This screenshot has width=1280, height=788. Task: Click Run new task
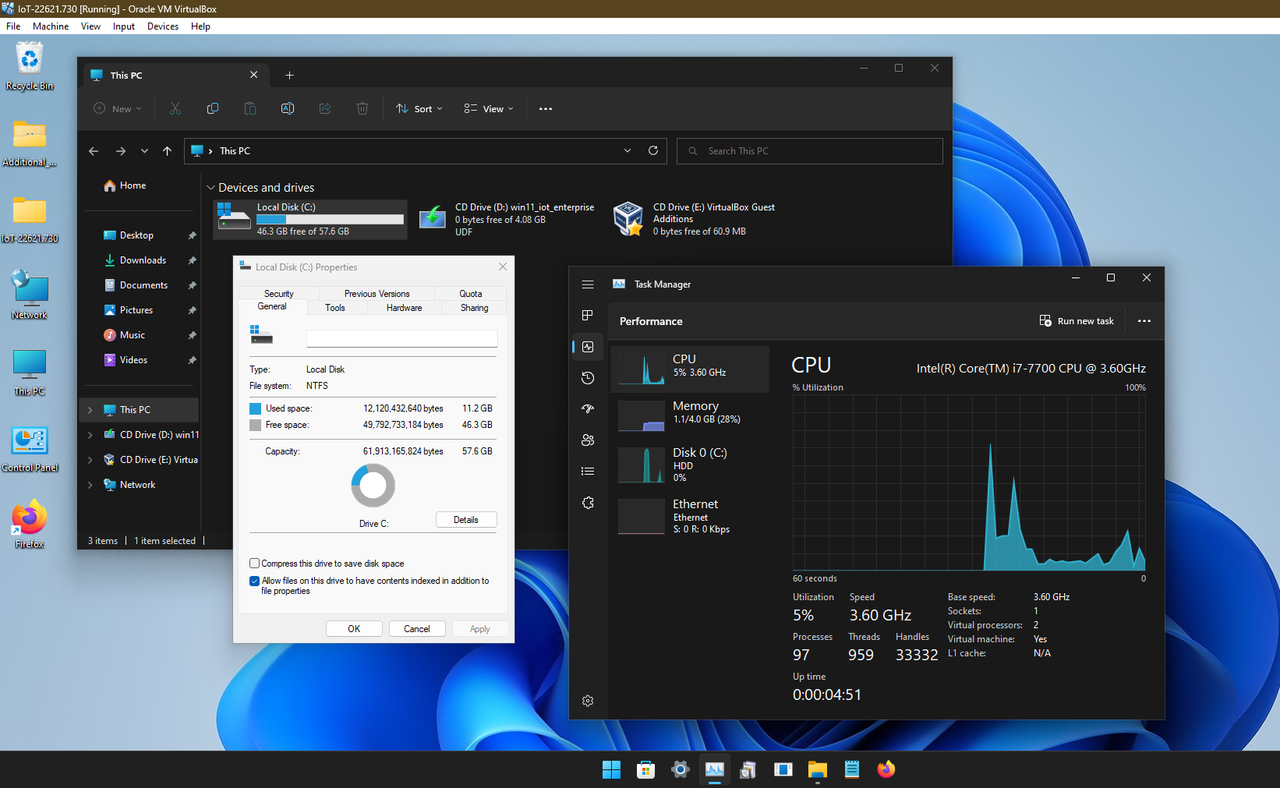[1077, 321]
